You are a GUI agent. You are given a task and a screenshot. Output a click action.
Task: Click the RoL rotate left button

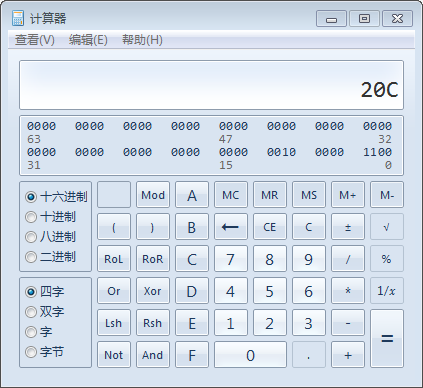click(114, 259)
